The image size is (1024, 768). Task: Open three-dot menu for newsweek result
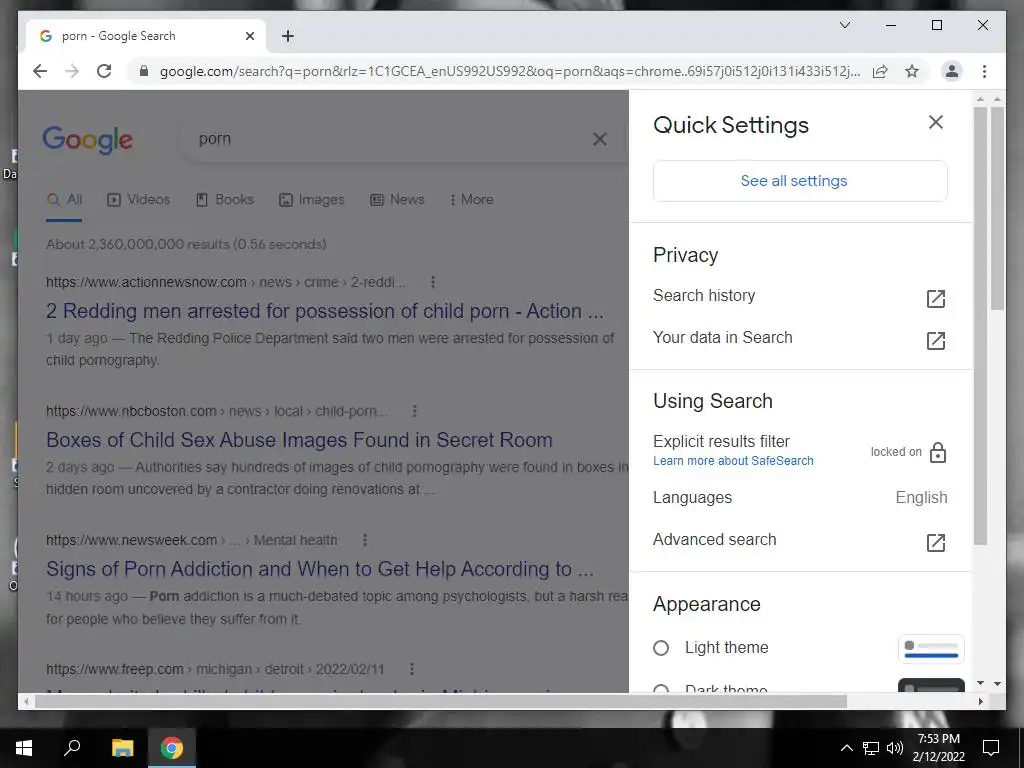[364, 540]
